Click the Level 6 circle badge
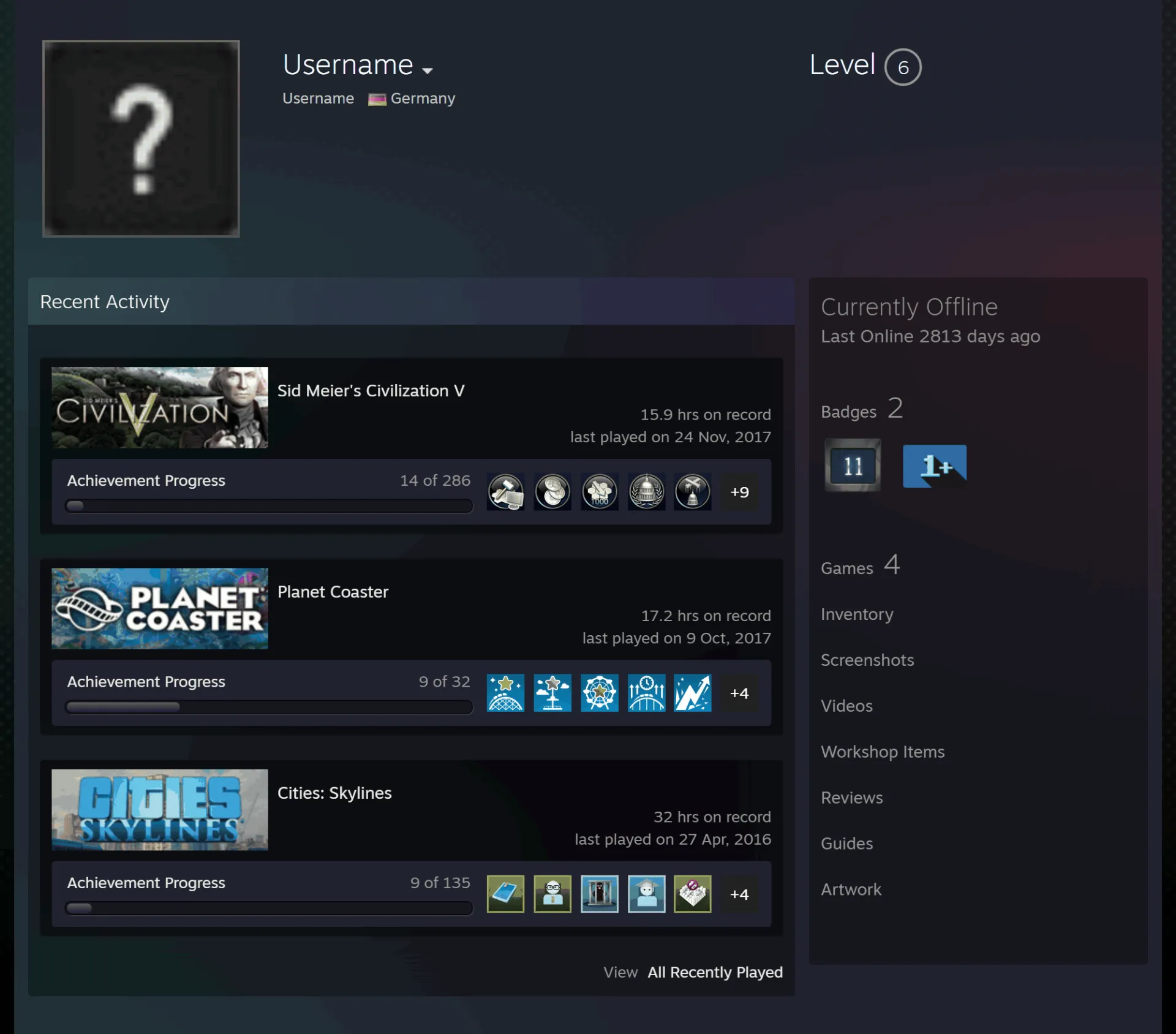Viewport: 1176px width, 1034px height. coord(903,67)
